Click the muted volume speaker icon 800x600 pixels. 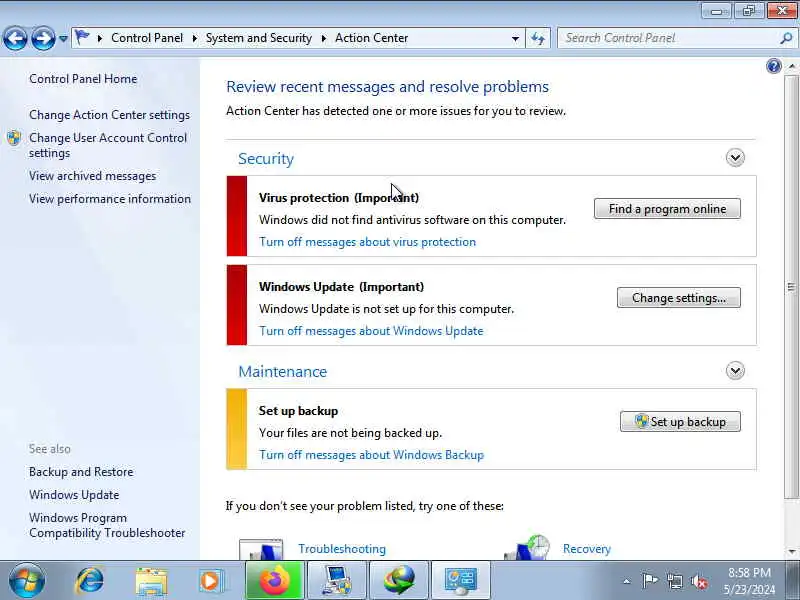click(699, 581)
